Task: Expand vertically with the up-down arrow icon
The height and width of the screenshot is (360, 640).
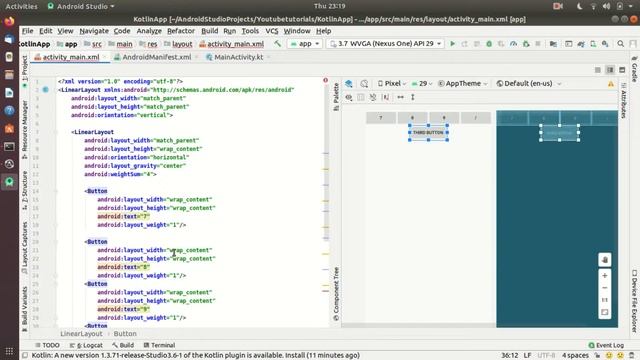Action: pos(413,97)
